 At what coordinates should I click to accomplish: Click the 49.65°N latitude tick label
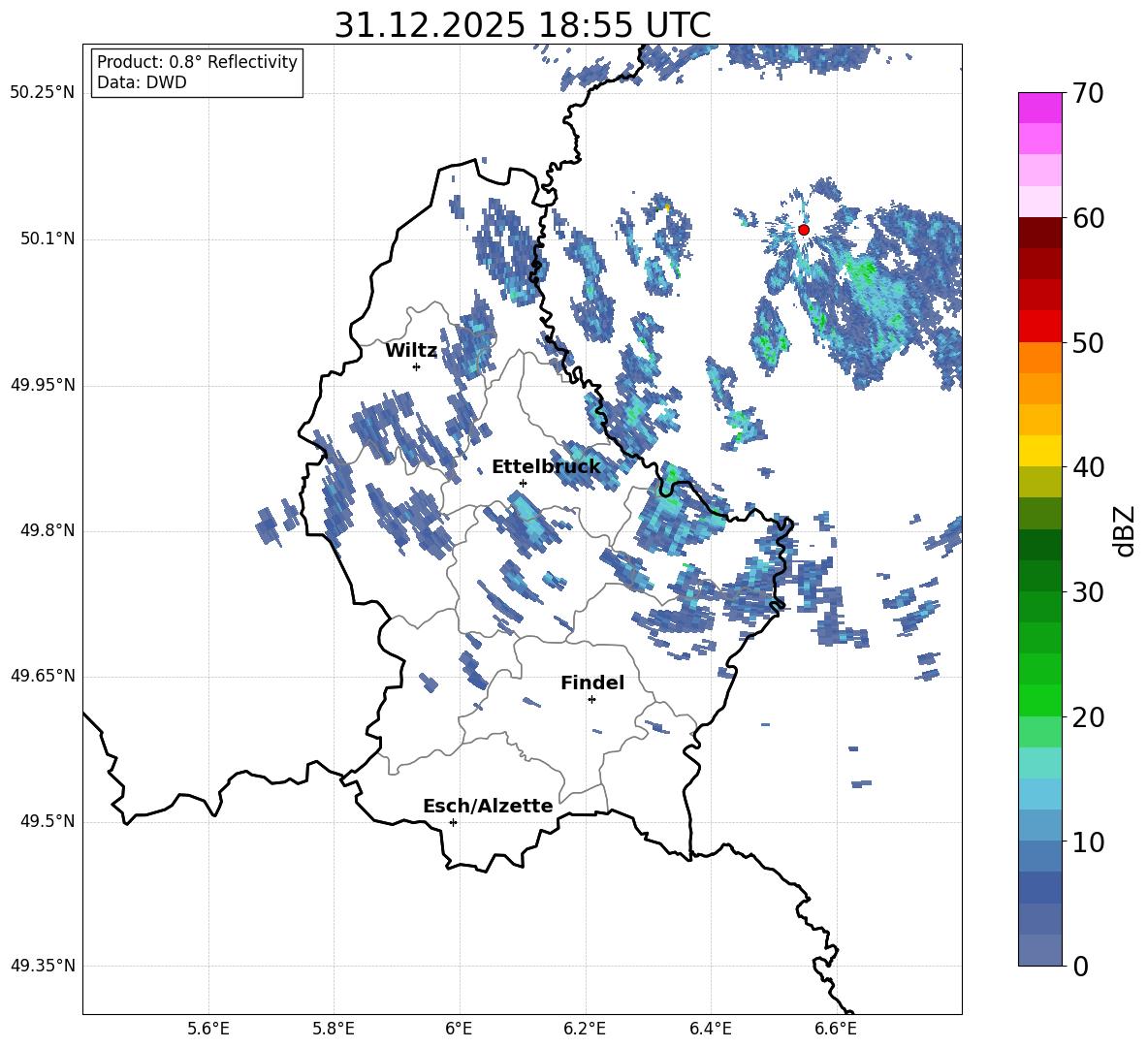[43, 676]
